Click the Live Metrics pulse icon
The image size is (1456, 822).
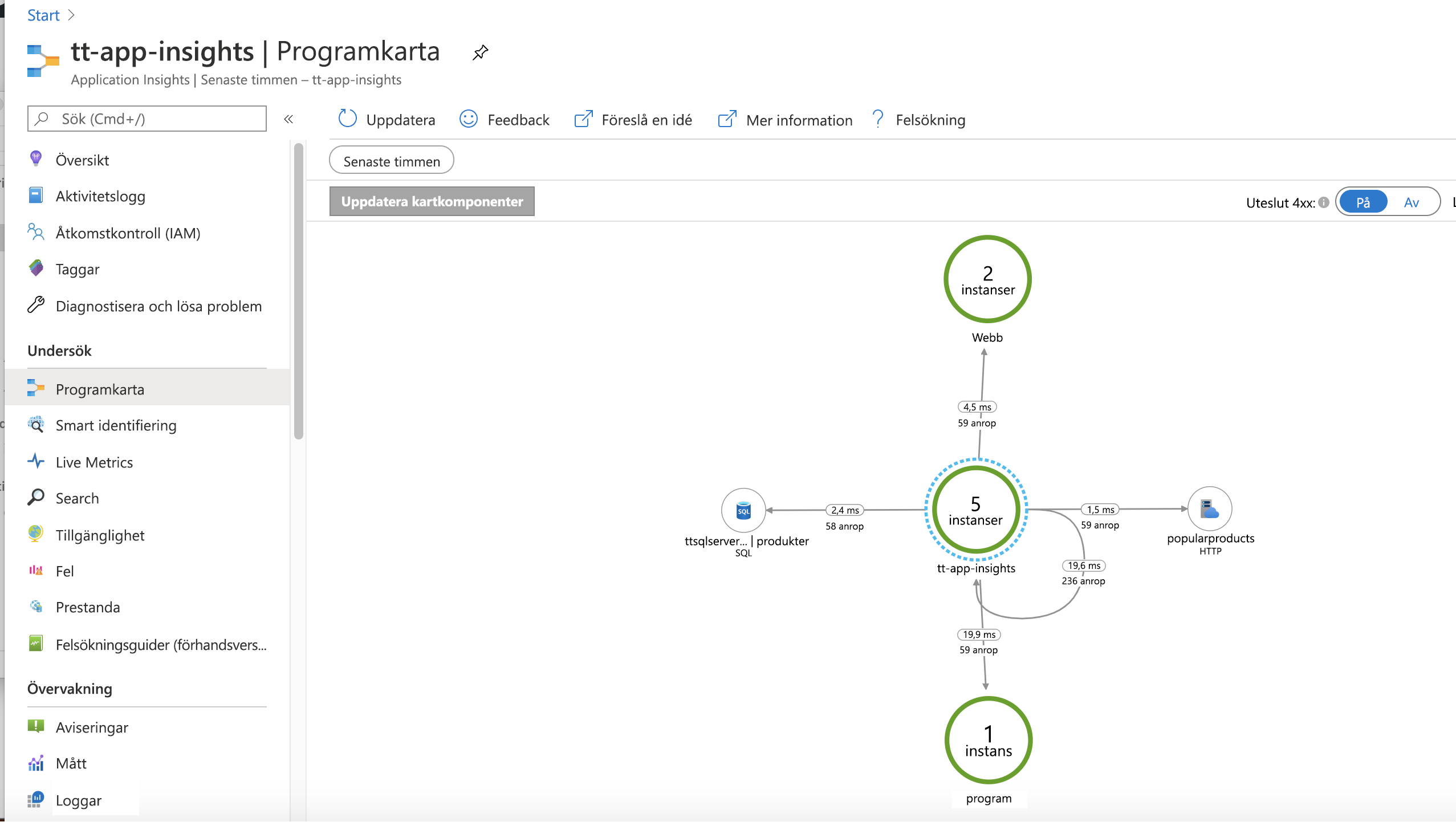(35, 461)
